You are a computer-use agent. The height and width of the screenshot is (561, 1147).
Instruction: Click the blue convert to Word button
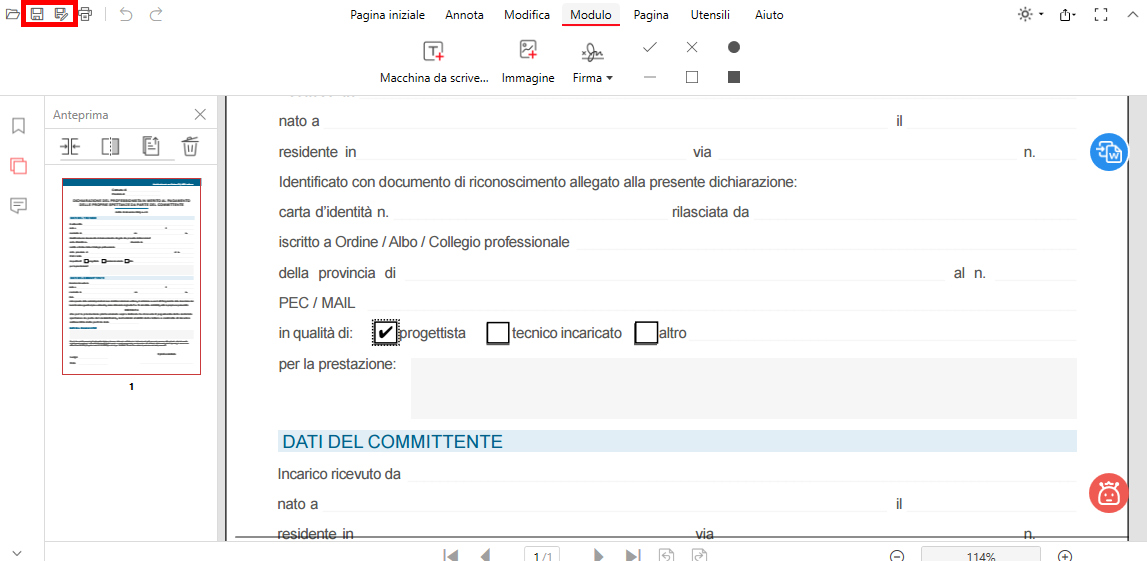(1109, 152)
